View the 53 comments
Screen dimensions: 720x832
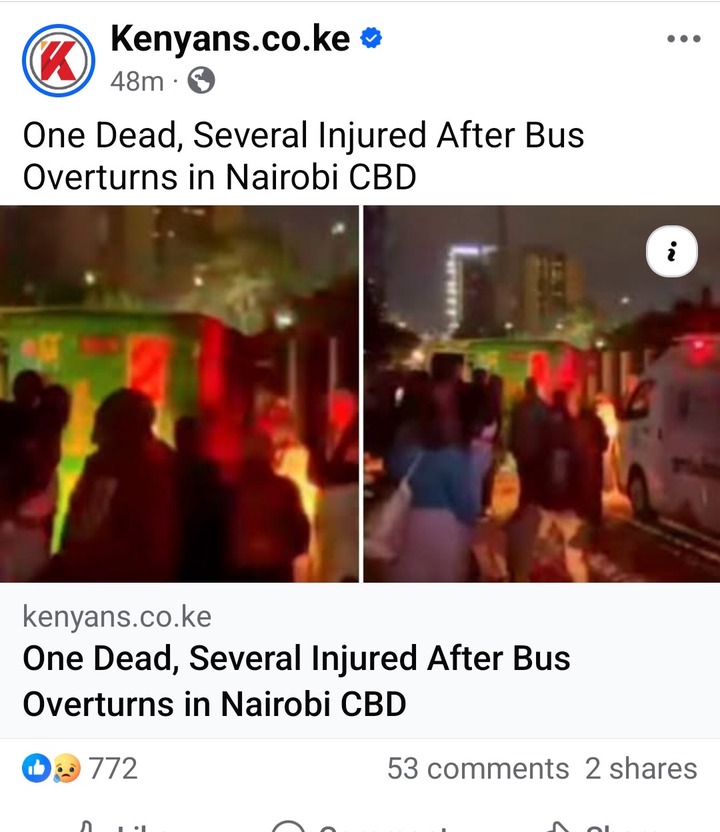click(478, 768)
